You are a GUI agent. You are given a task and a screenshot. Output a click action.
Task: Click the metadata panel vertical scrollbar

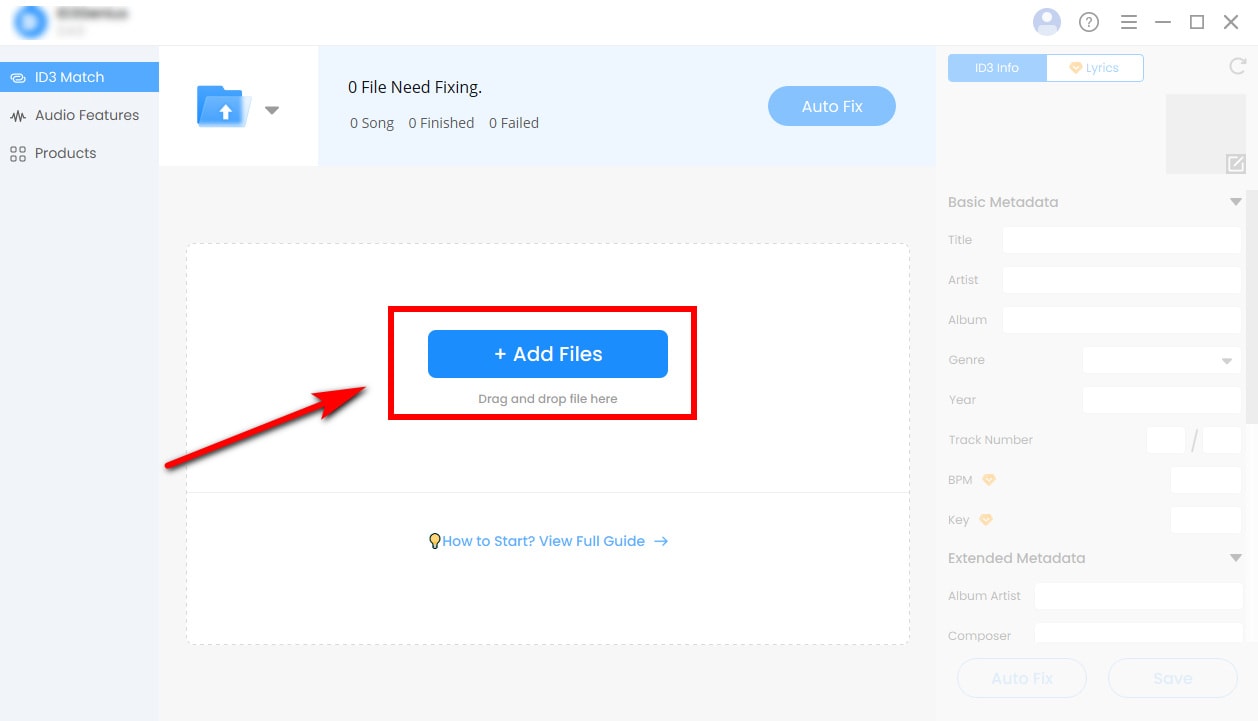[x=1252, y=305]
